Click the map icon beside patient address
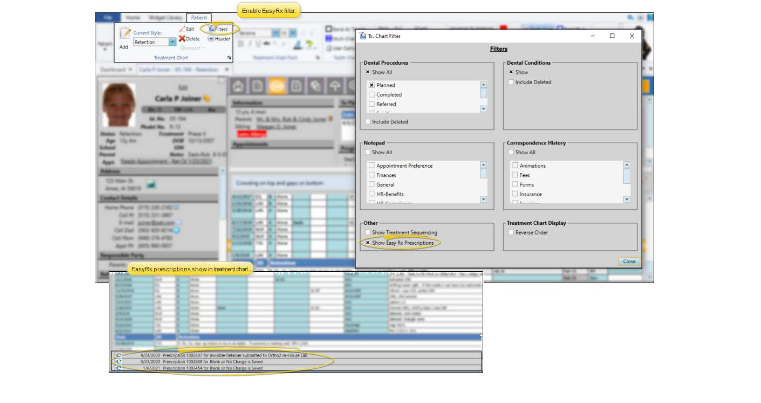Viewport: 761px width, 403px height. click(151, 183)
